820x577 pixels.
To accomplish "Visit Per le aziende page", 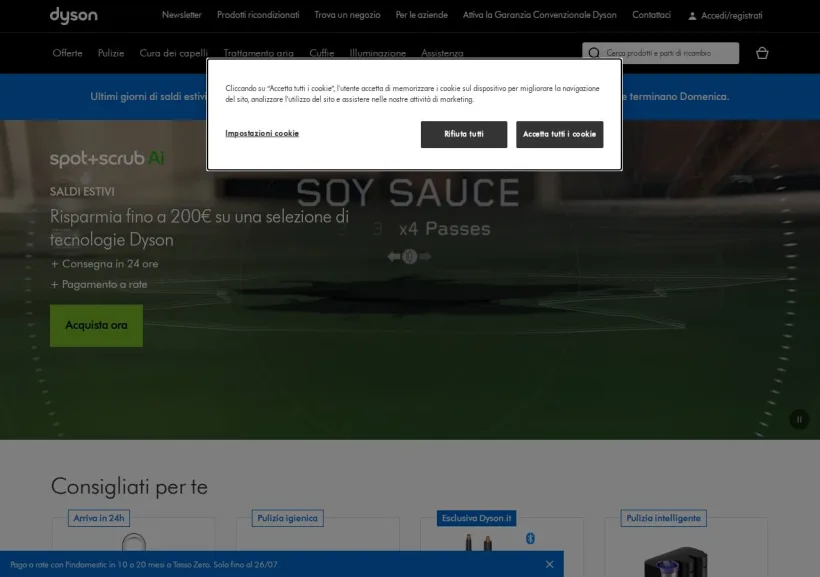I will (422, 15).
